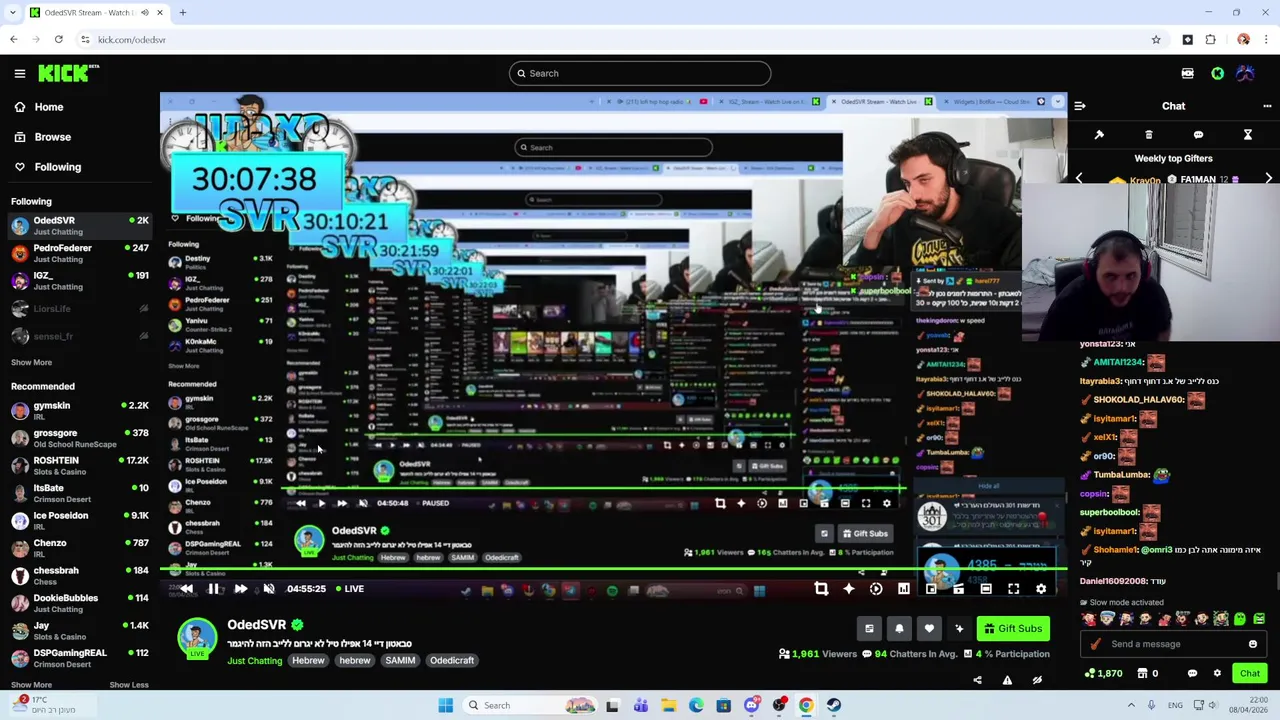Click the Kick logo
The width and height of the screenshot is (1280, 720).
[x=68, y=73]
